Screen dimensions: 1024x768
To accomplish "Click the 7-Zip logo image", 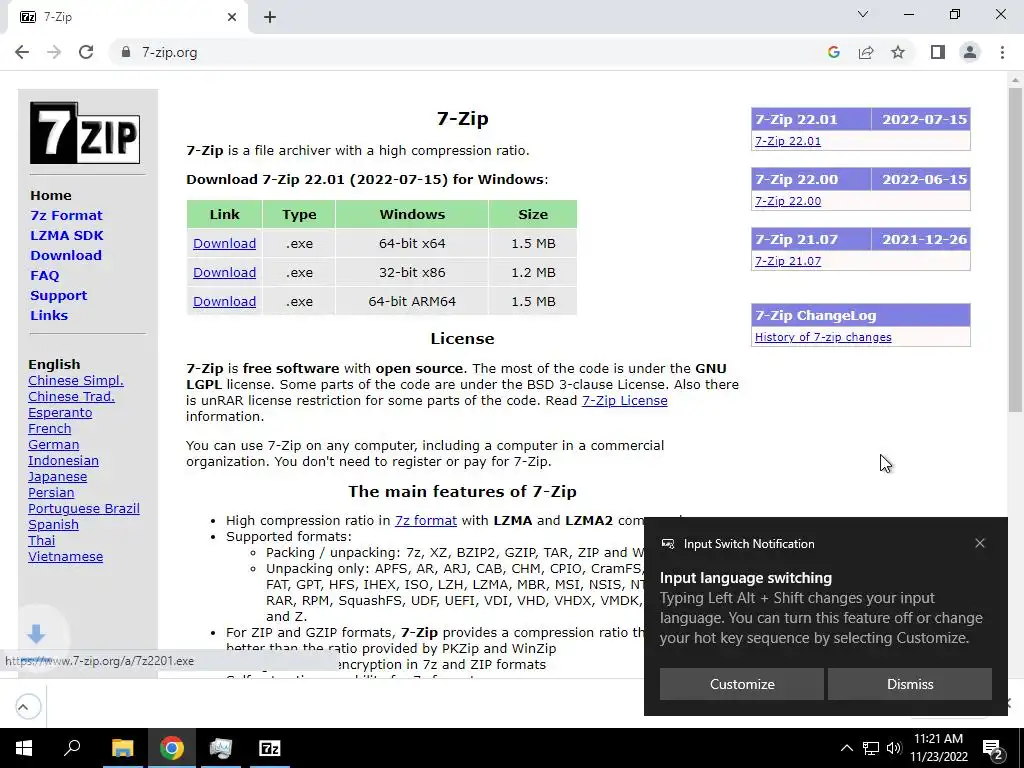I will pos(85,133).
